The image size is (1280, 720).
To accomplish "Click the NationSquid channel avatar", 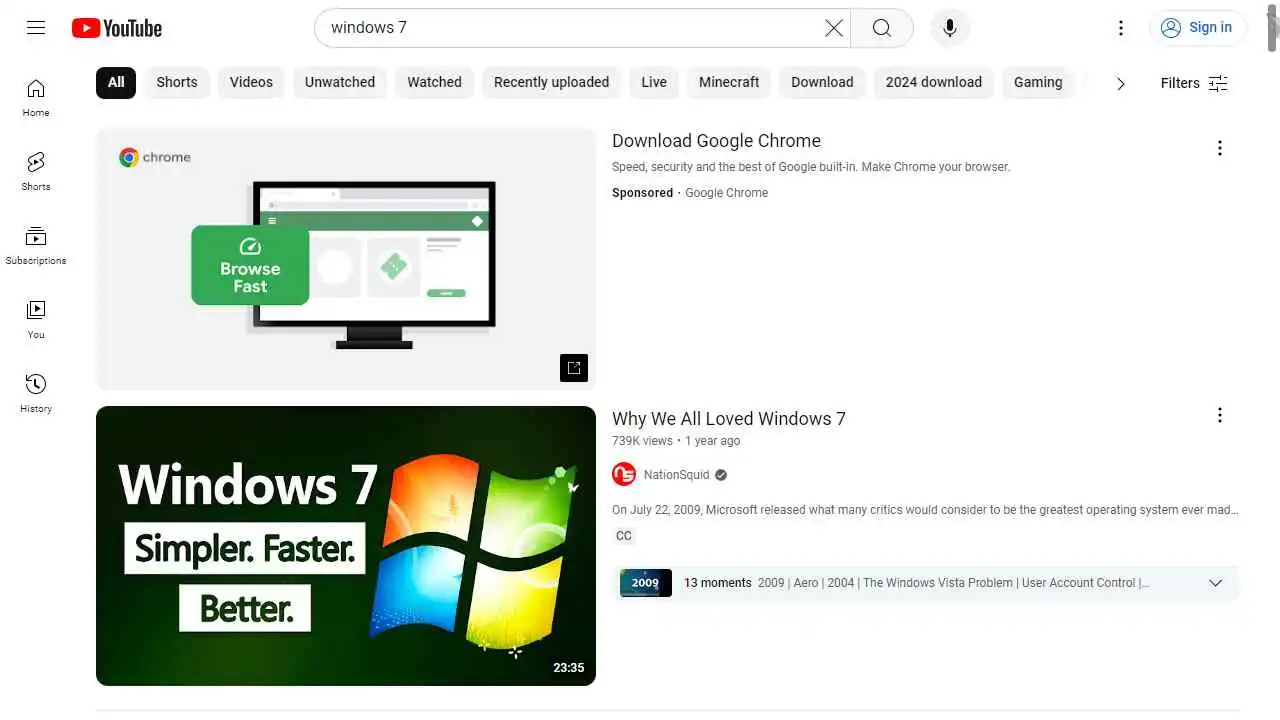I will (624, 474).
